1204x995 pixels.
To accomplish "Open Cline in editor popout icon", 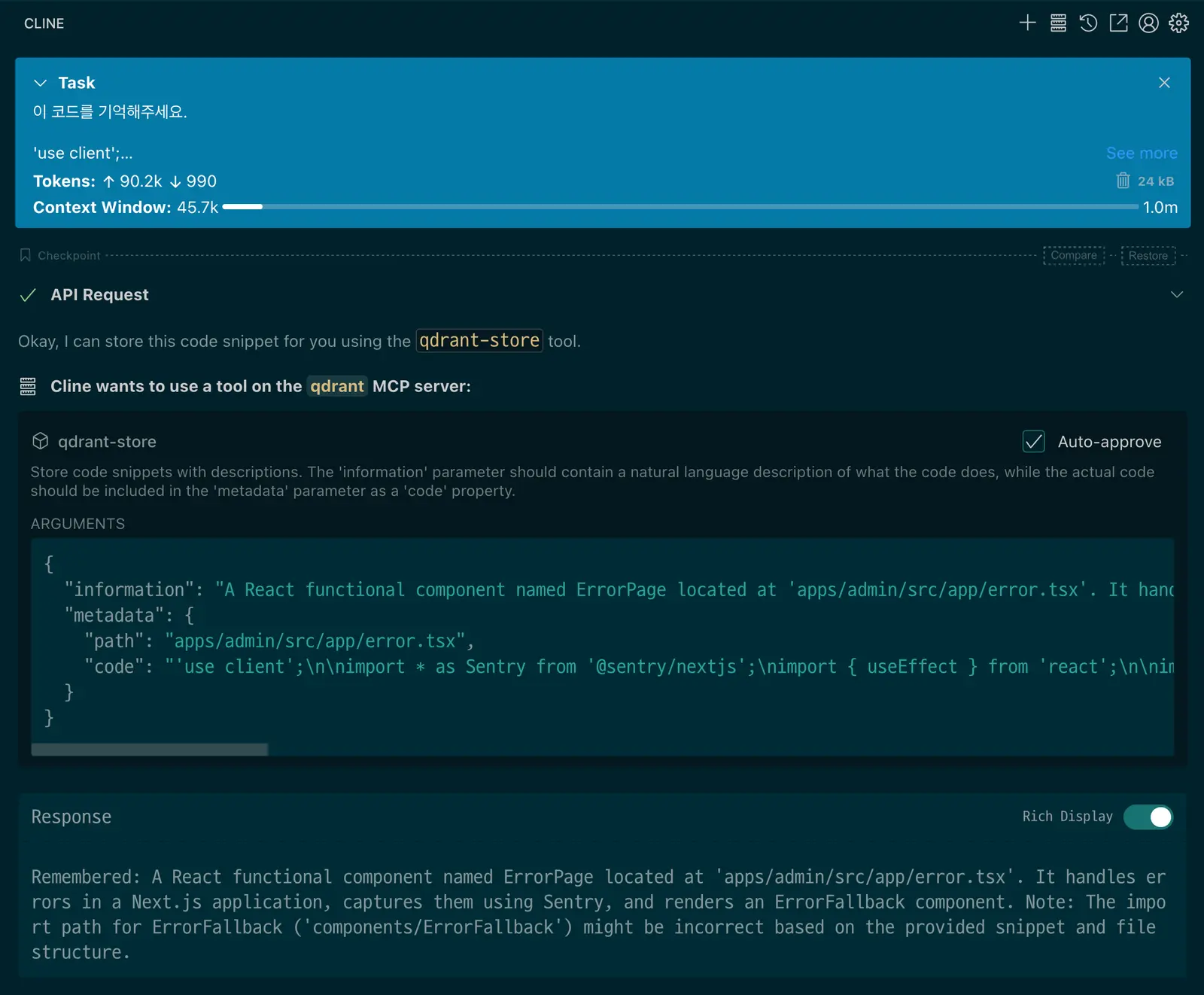I will pyautogui.click(x=1118, y=23).
